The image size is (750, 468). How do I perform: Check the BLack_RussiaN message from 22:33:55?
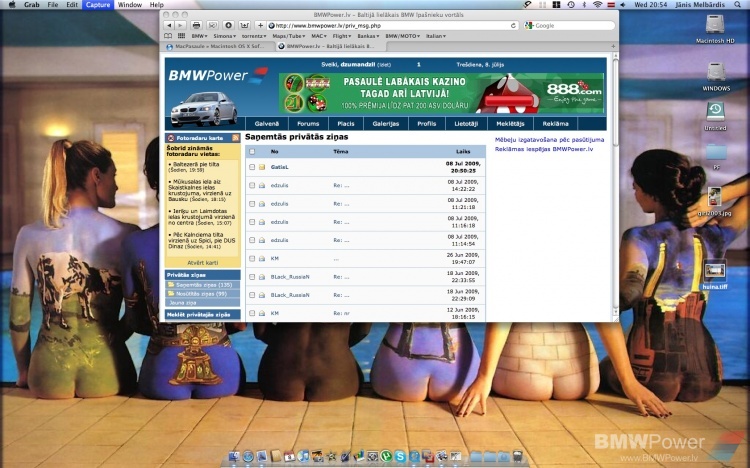pos(252,277)
